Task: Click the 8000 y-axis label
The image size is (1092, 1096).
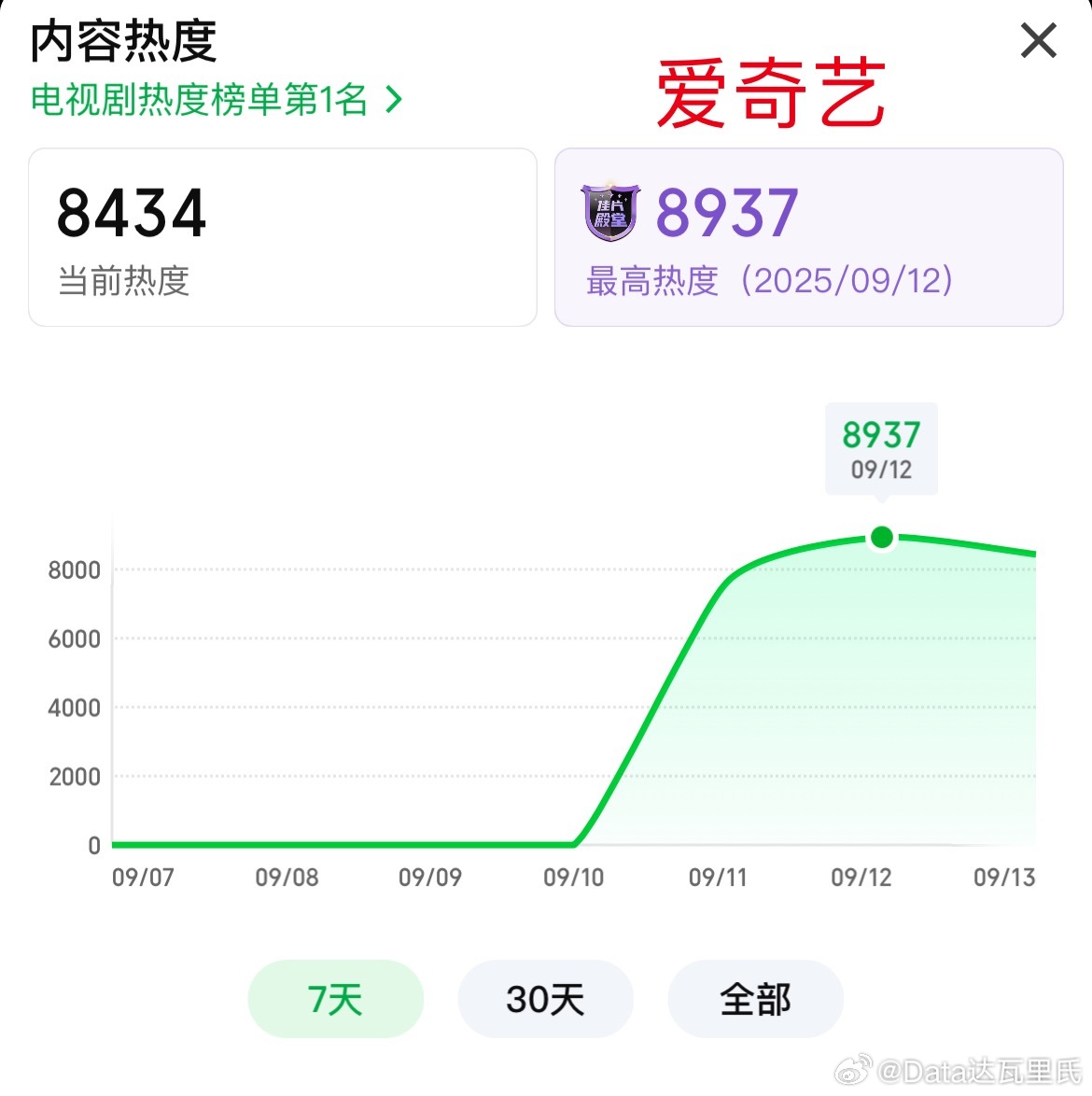Action: pyautogui.click(x=74, y=570)
